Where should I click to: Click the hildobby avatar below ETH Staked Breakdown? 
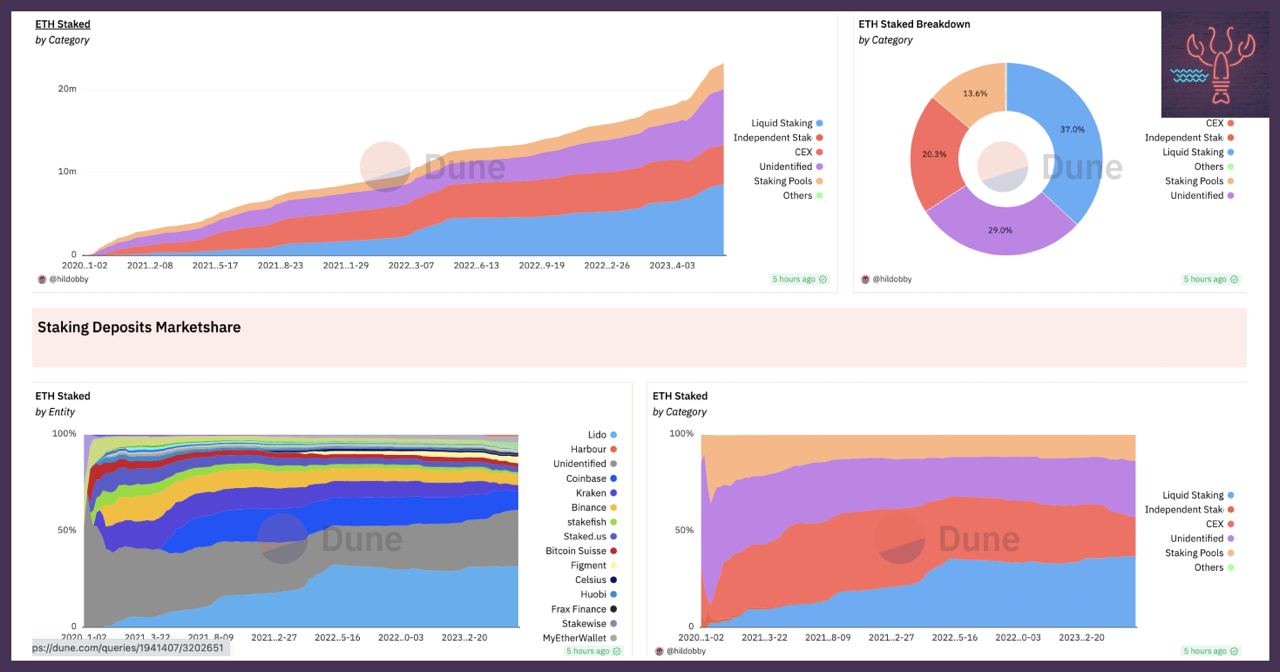(865, 279)
